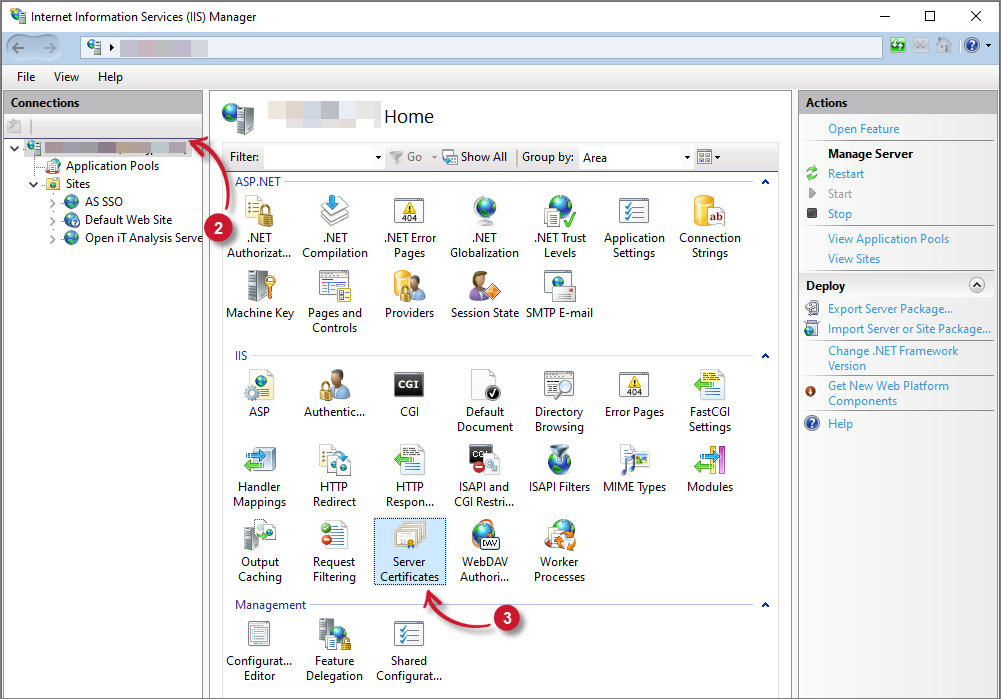Expand the Default Web Site node

point(51,219)
